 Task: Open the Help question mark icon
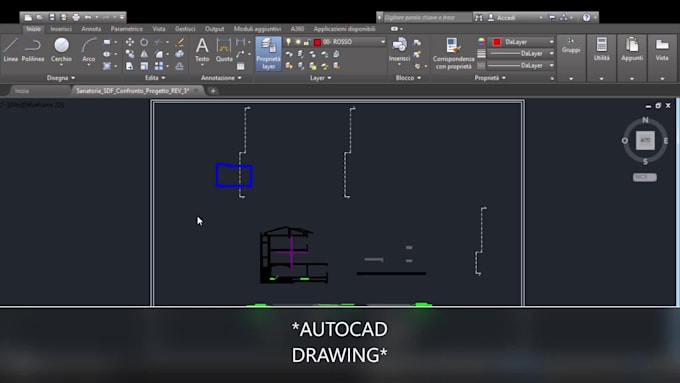pos(586,17)
